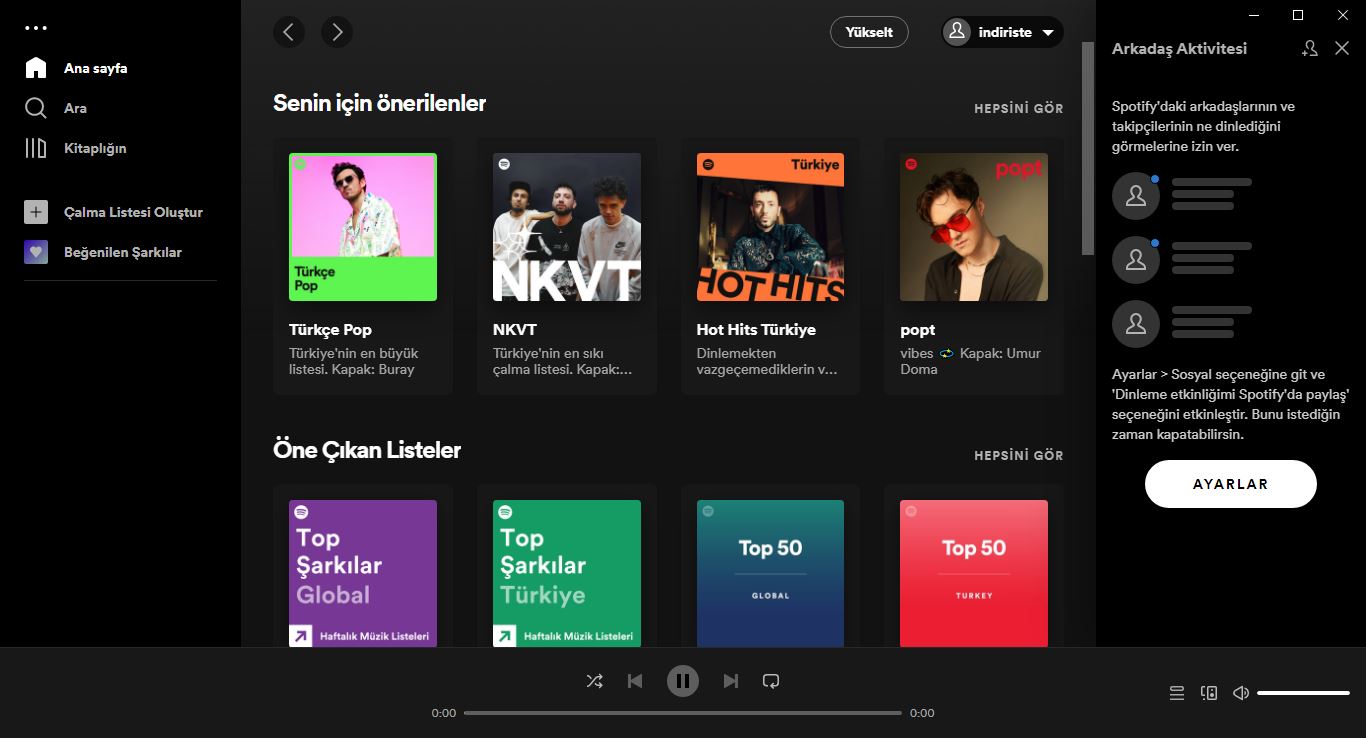This screenshot has width=1366, height=738.
Task: Click HEPSİNİ GÖR for Senin için önerilenler
Action: pos(1019,108)
